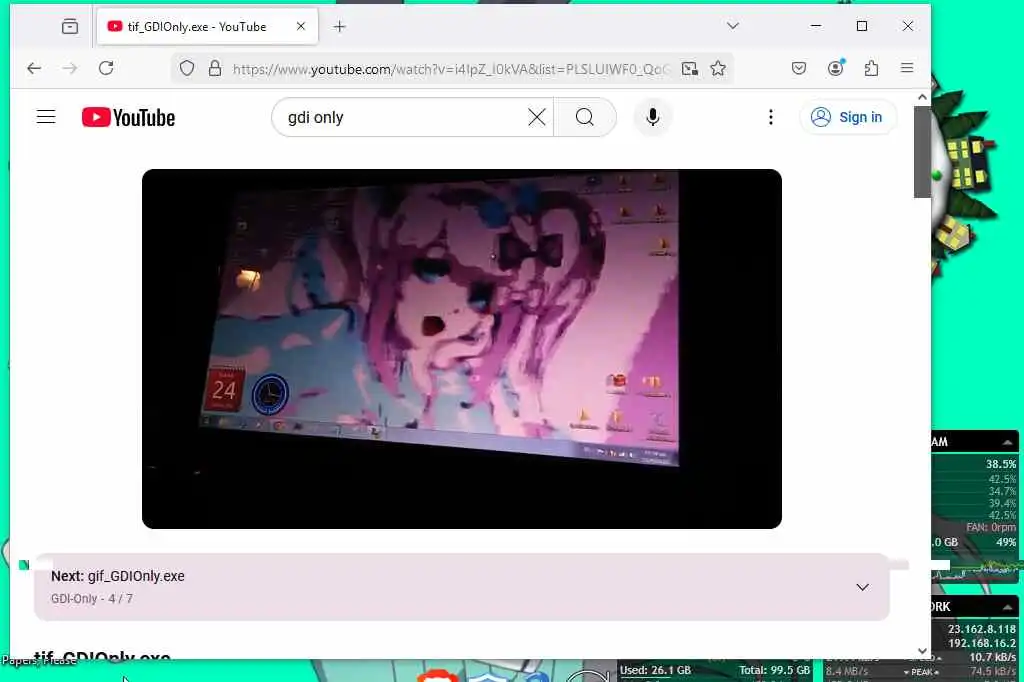
Task: View site security padlock details
Action: click(x=215, y=68)
